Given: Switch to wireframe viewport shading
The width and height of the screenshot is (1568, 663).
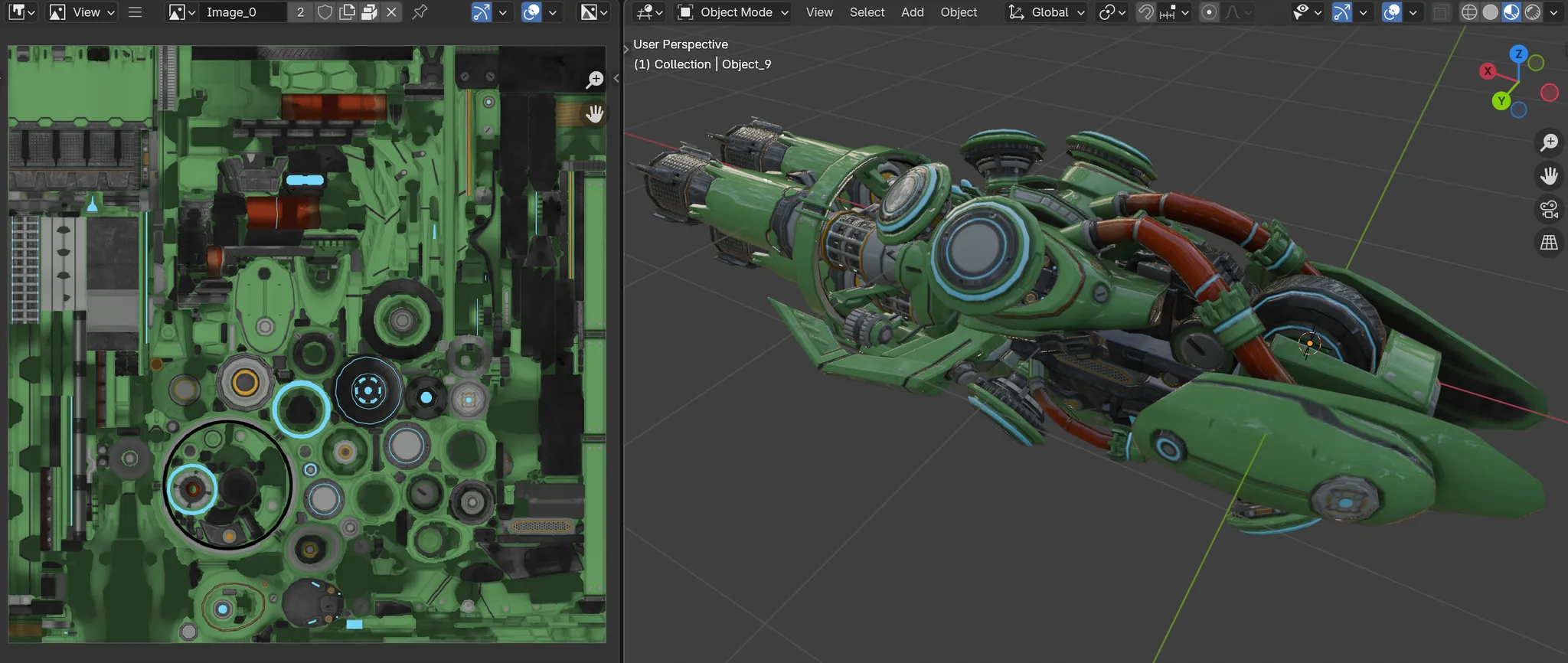Looking at the screenshot, I should pos(1468,12).
